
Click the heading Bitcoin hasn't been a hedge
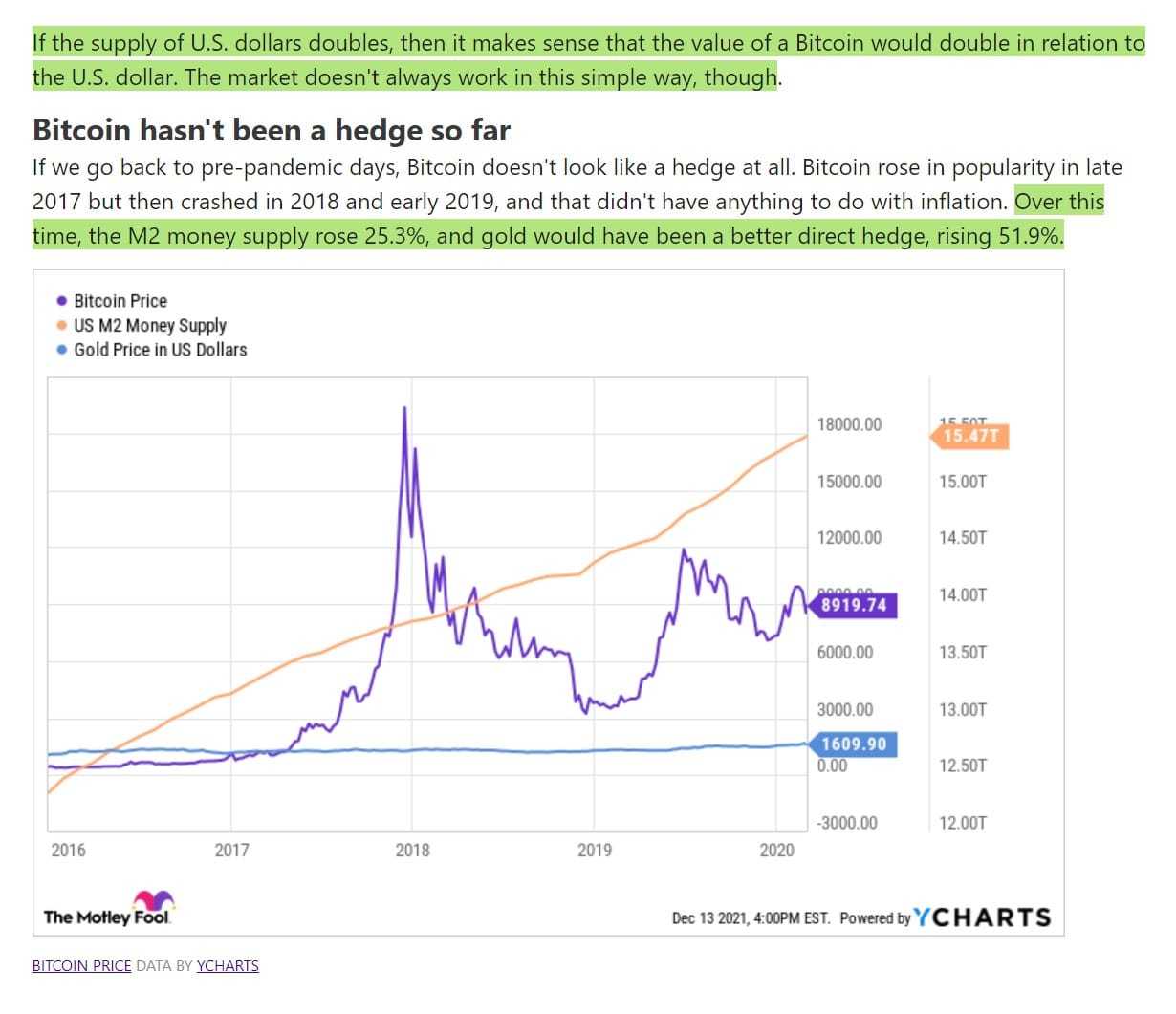(x=272, y=130)
